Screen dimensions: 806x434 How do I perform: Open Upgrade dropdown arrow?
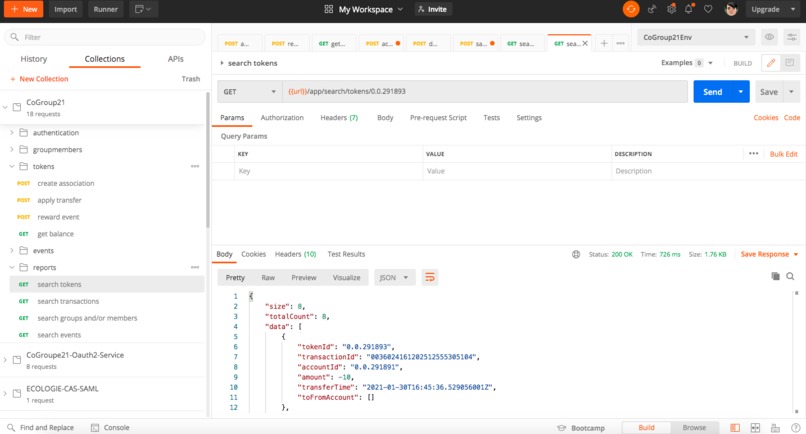point(792,9)
